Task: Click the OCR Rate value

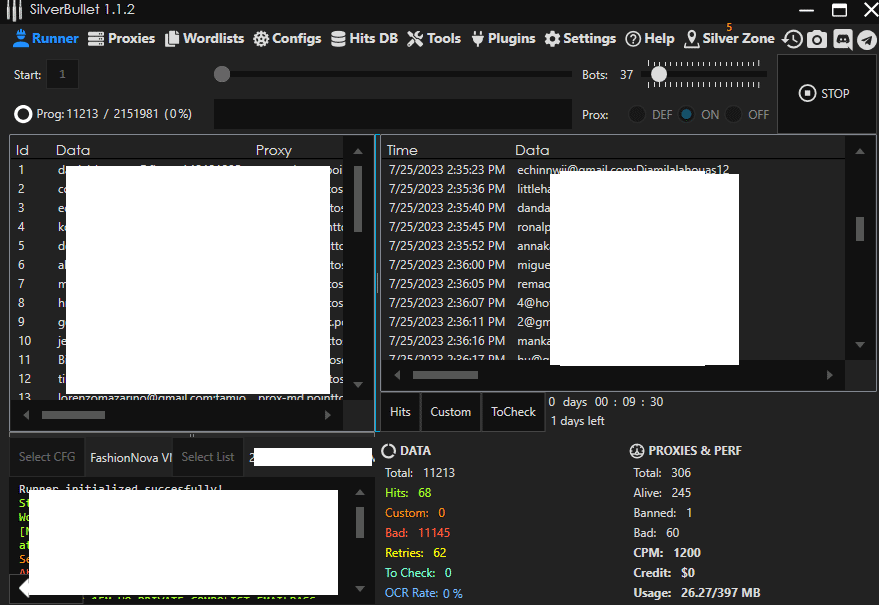Action: [x=452, y=593]
